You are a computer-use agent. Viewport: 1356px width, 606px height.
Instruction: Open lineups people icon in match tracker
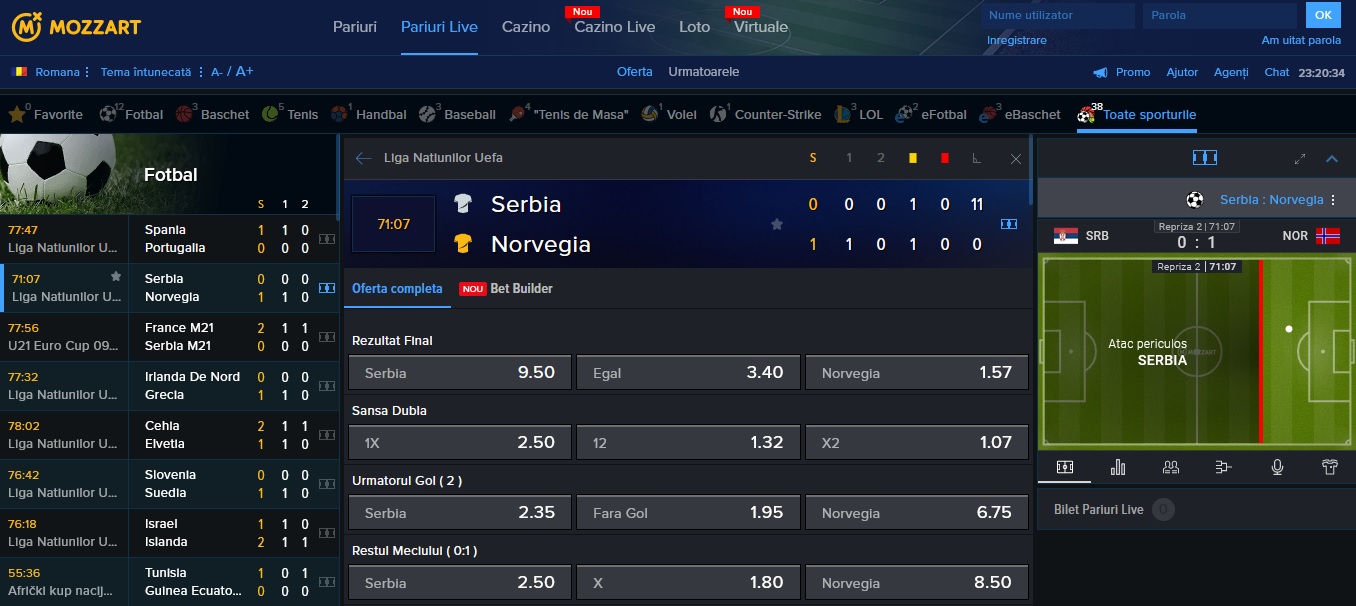coord(1171,467)
